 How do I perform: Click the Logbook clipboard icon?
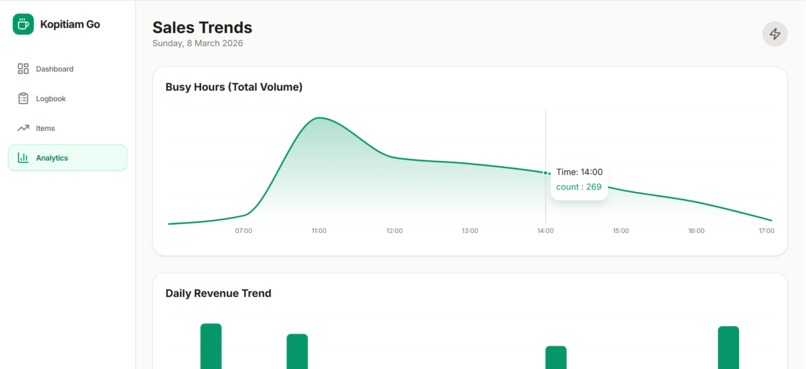pyautogui.click(x=23, y=99)
